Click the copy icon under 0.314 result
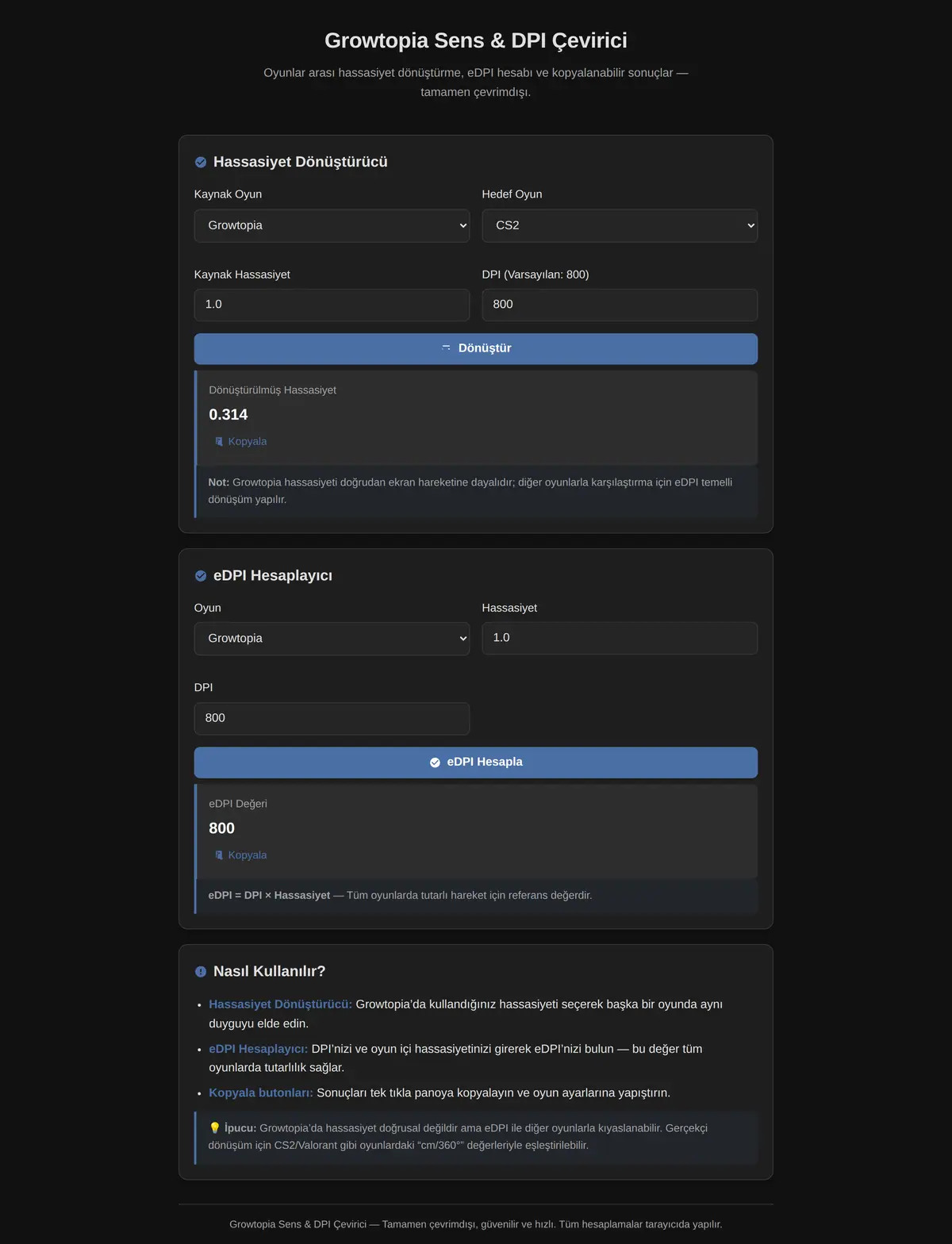 click(219, 442)
